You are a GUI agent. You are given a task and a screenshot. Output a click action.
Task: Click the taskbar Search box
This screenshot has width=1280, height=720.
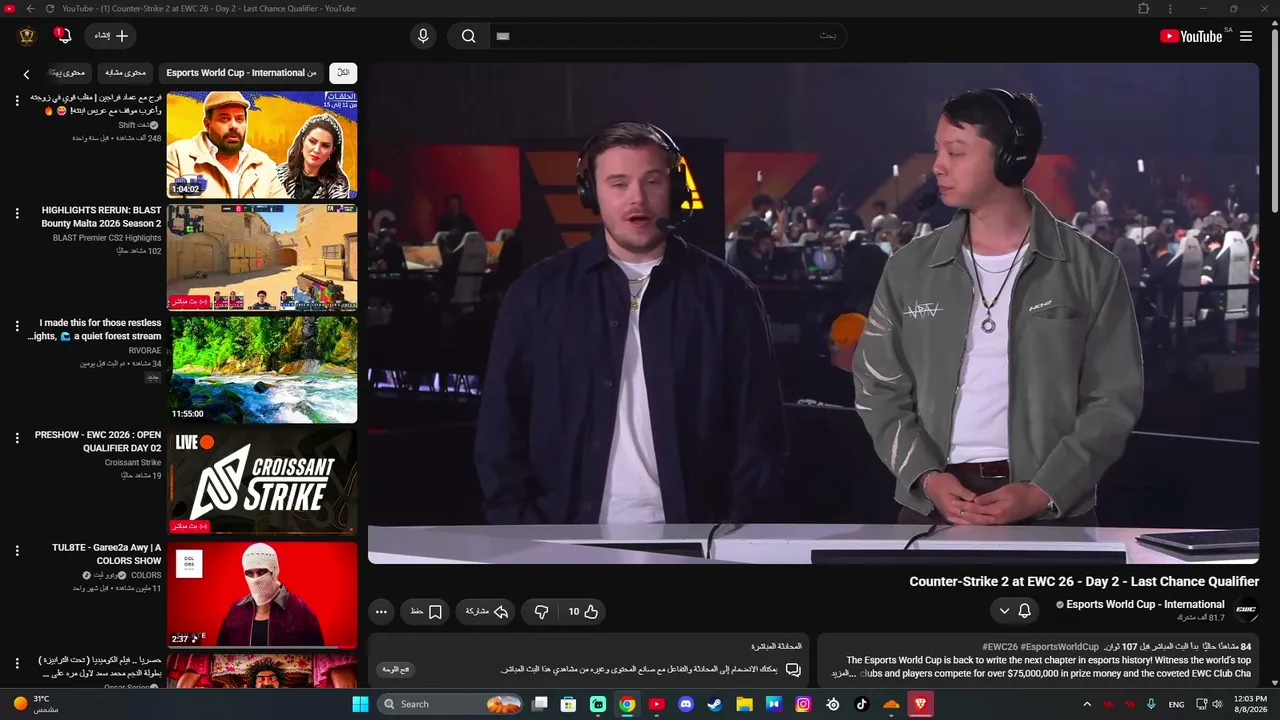pos(451,704)
